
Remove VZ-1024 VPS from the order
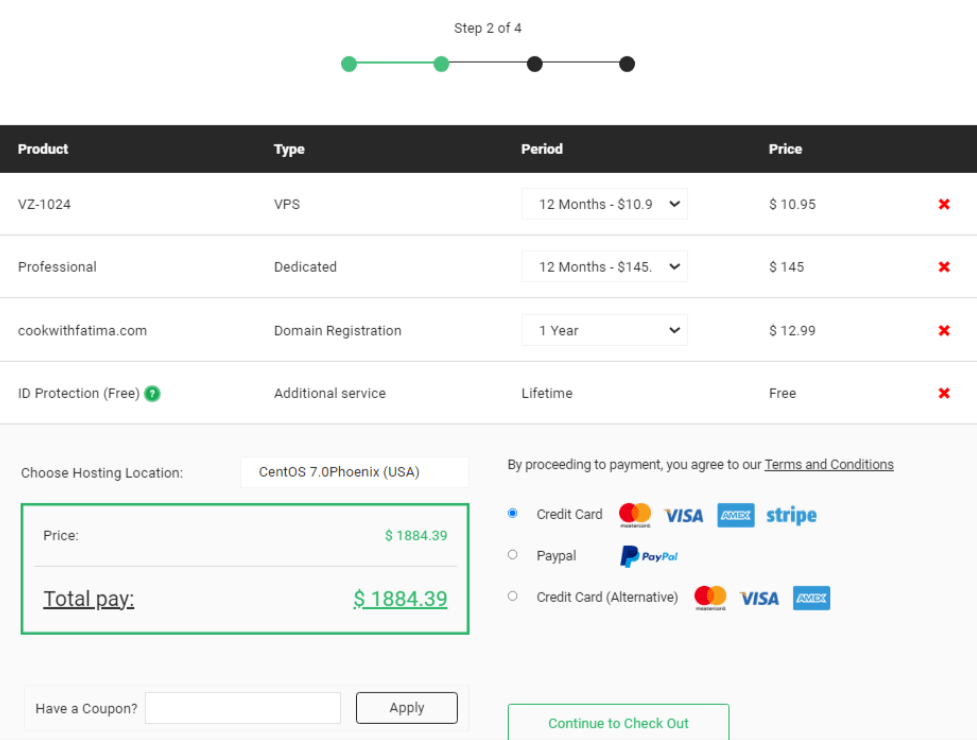(x=943, y=204)
